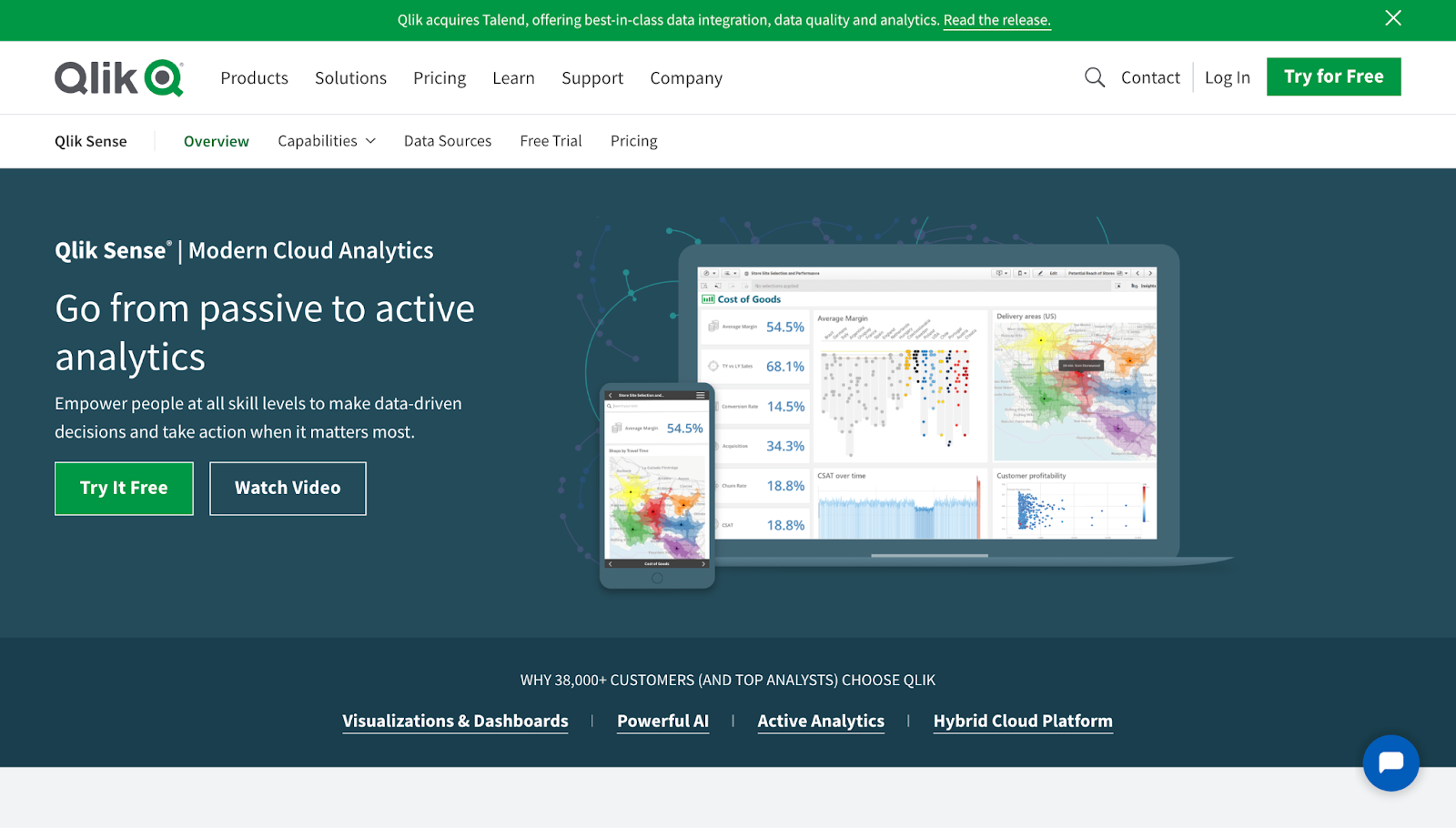Click the Log In link
Image resolution: width=1456 pixels, height=828 pixels.
coord(1228,77)
